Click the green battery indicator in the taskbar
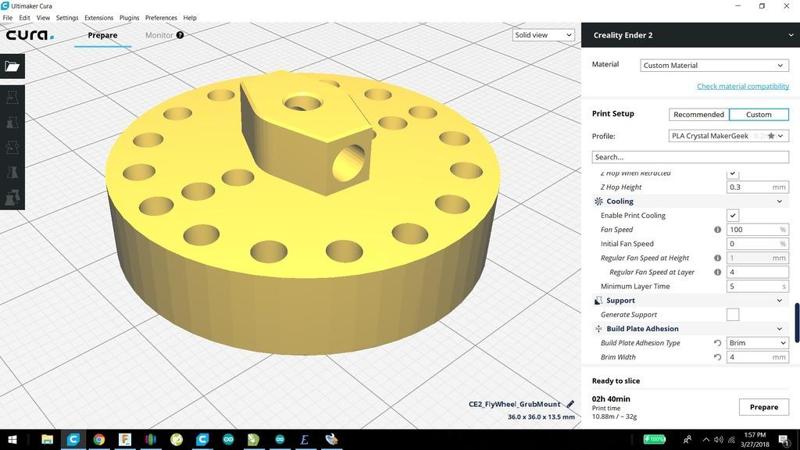The width and height of the screenshot is (800, 450). coord(654,439)
